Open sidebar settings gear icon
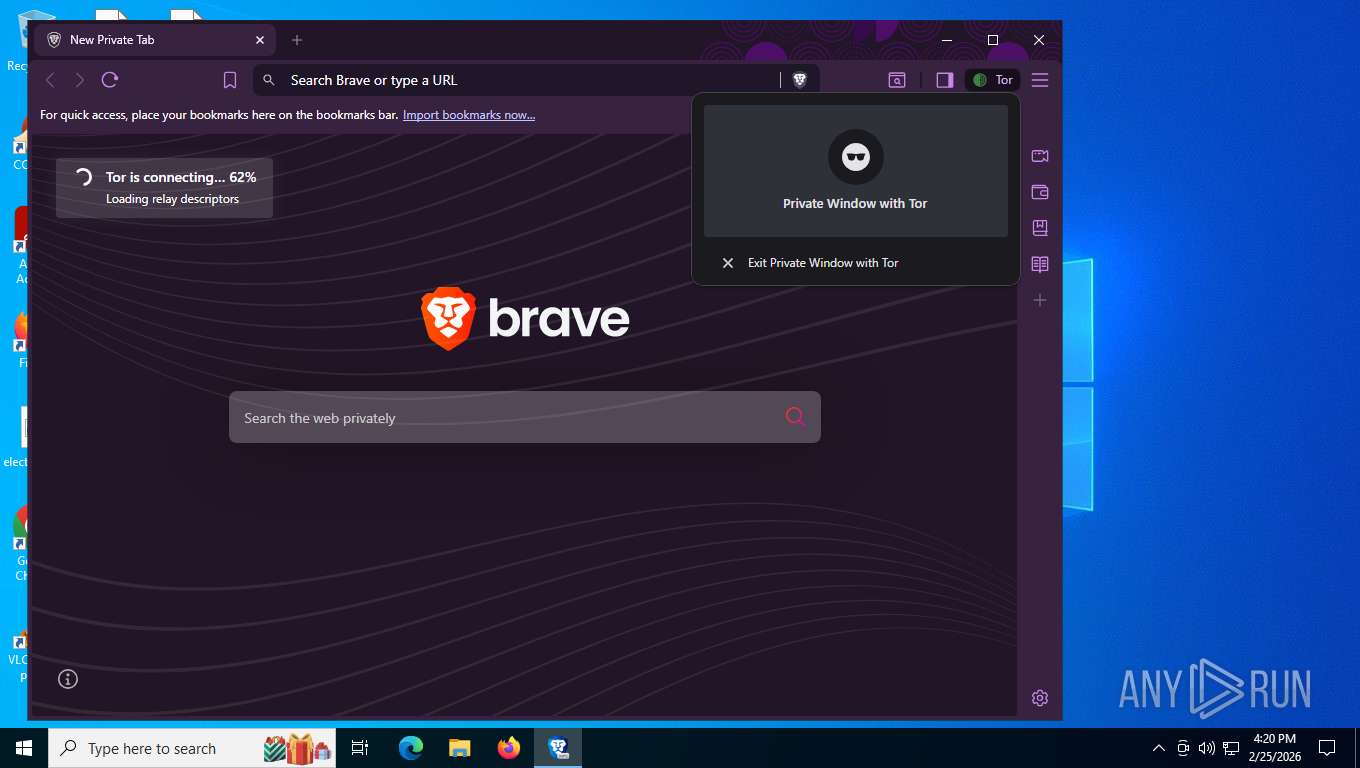Viewport: 1360px width, 768px height. click(x=1040, y=698)
